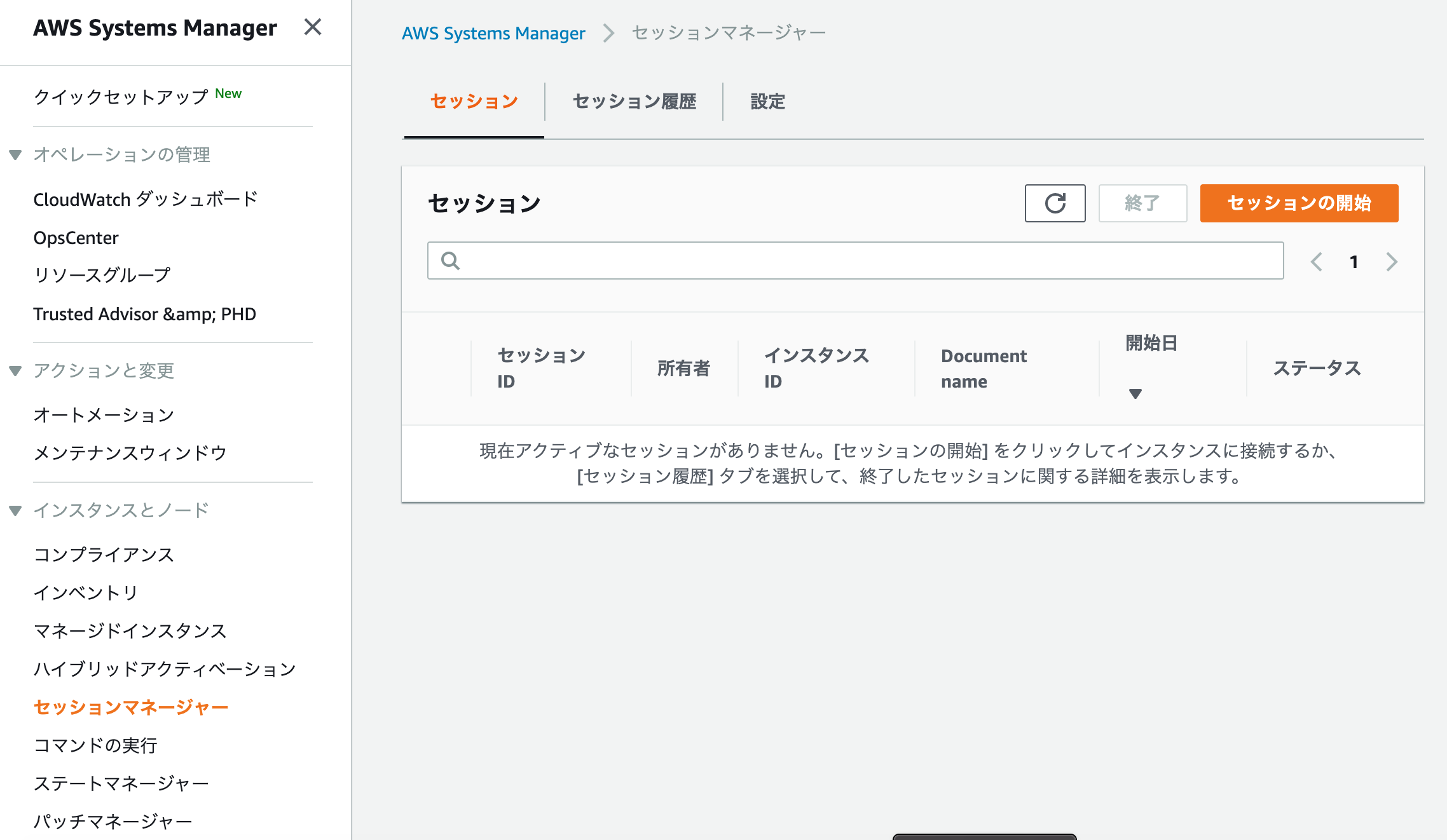Click the AWS Systems Manager sidebar heading
The width and height of the screenshot is (1447, 840).
[x=155, y=28]
